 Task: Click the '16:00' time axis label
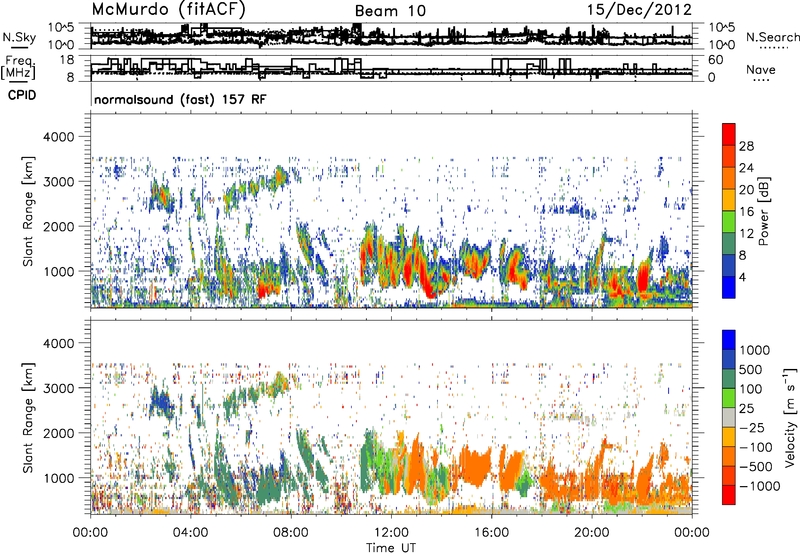tap(491, 533)
